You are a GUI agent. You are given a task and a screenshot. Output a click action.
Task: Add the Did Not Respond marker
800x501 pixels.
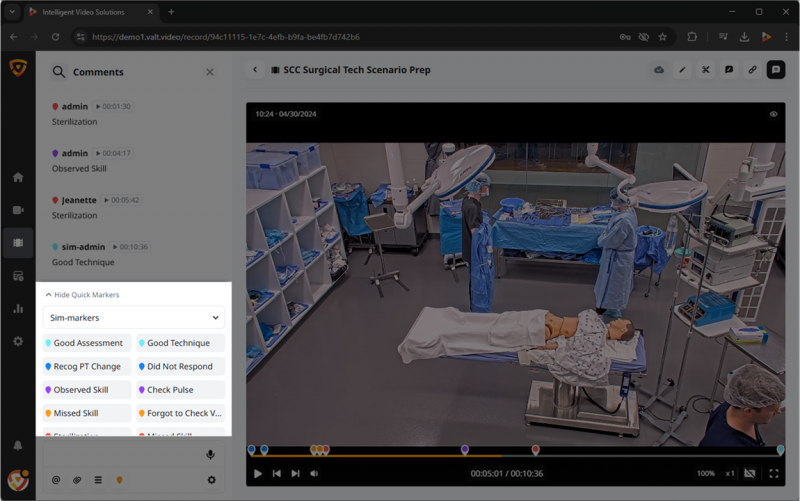click(x=181, y=366)
